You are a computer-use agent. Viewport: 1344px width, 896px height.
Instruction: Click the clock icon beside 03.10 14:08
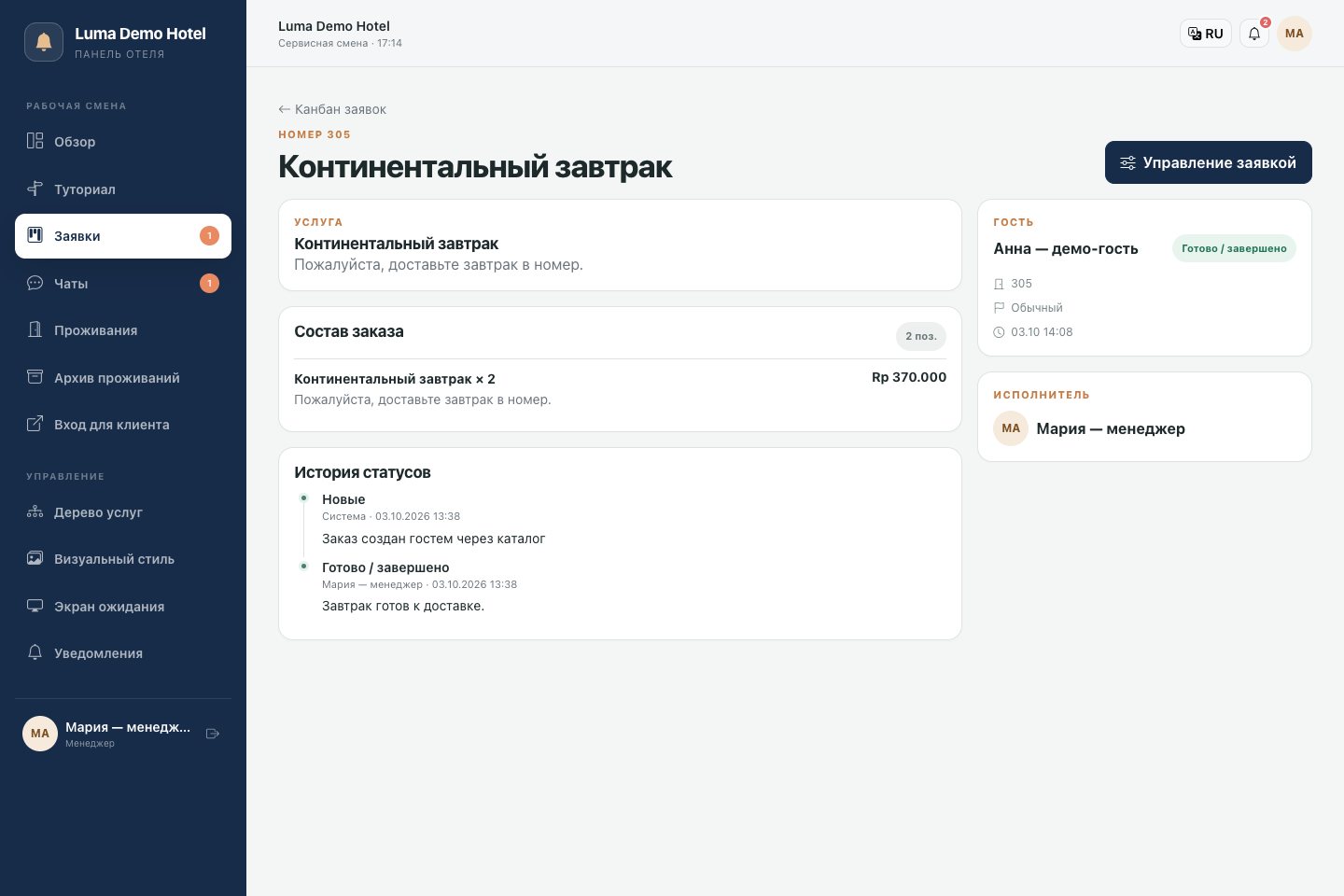999,332
